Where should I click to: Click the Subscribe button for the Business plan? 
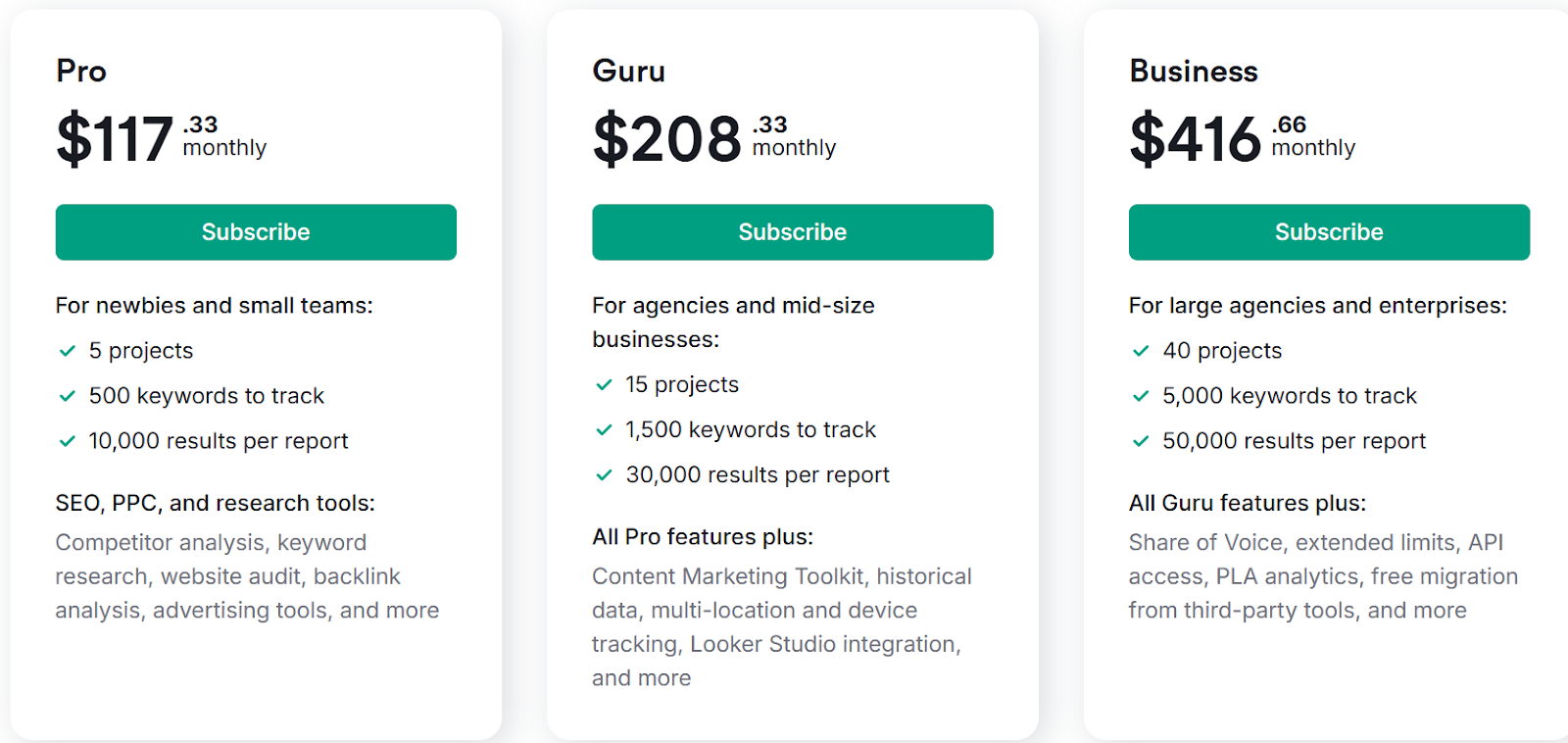click(1329, 232)
